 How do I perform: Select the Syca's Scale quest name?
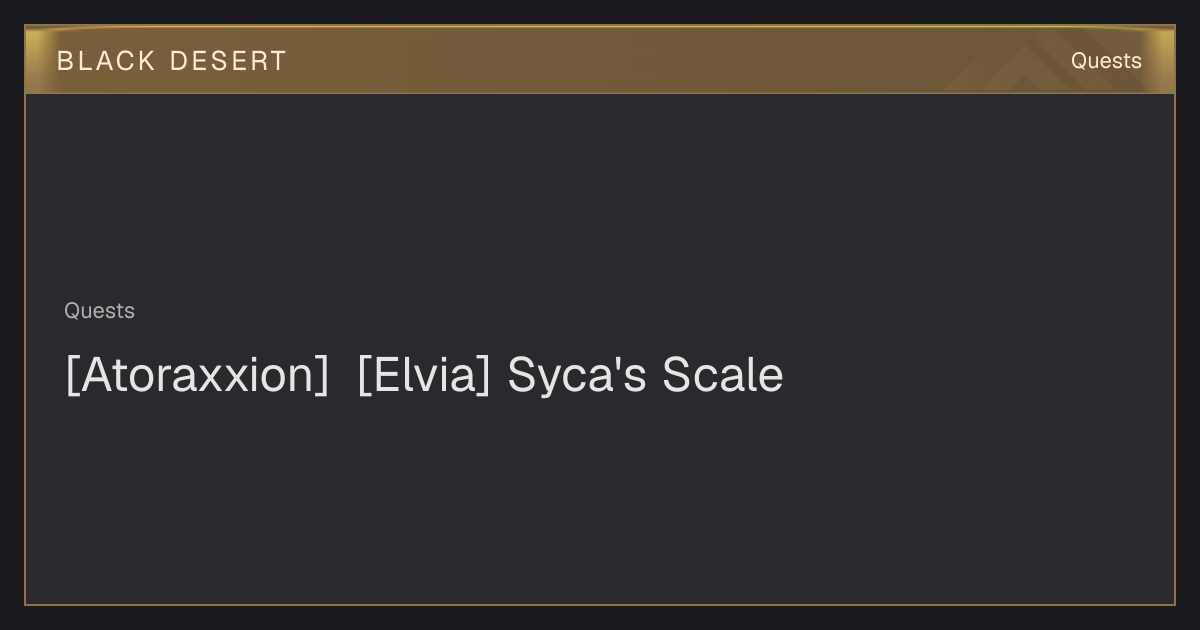pyautogui.click(x=645, y=376)
